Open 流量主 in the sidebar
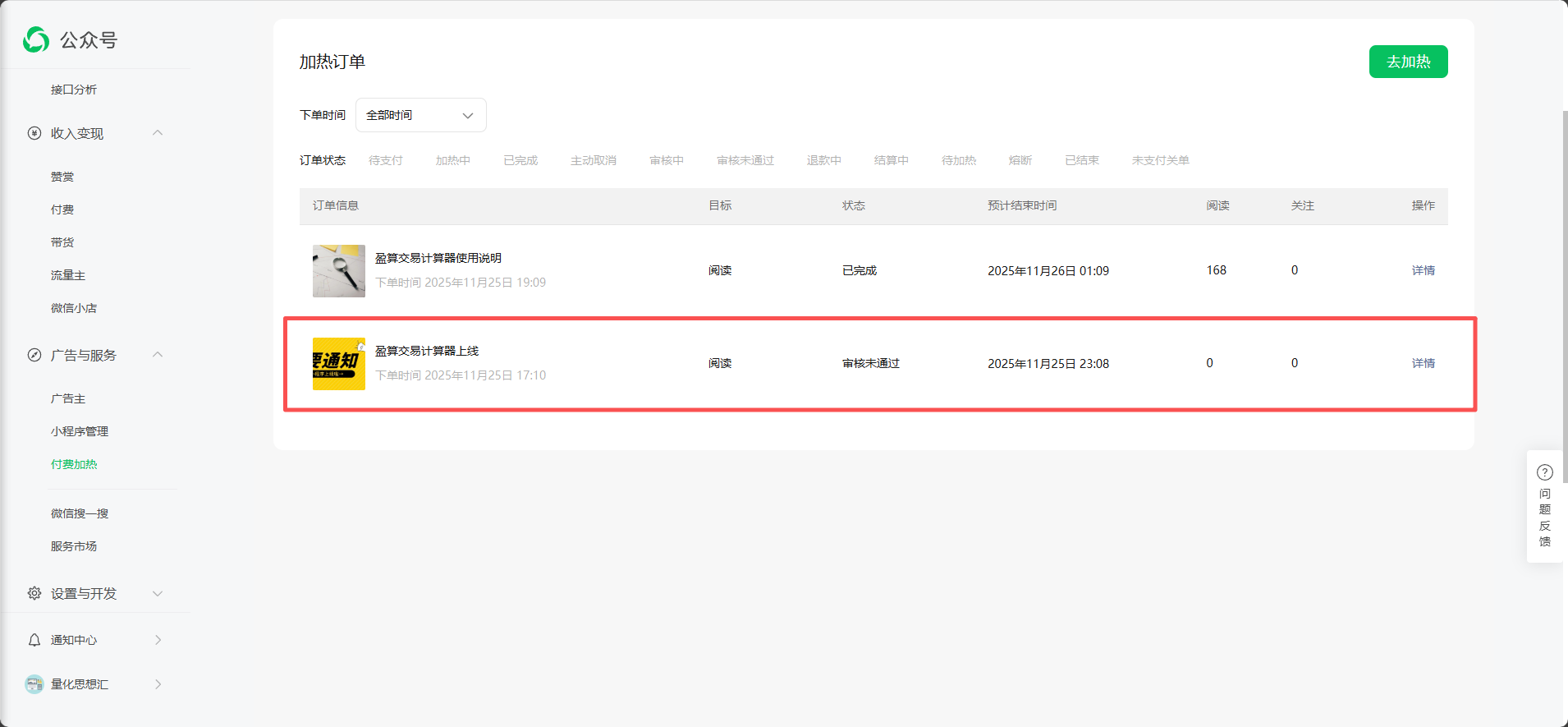 click(x=68, y=275)
